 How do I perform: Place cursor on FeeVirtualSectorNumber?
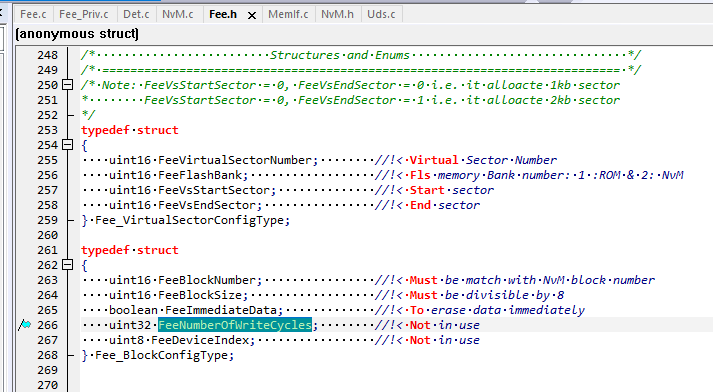(235, 160)
